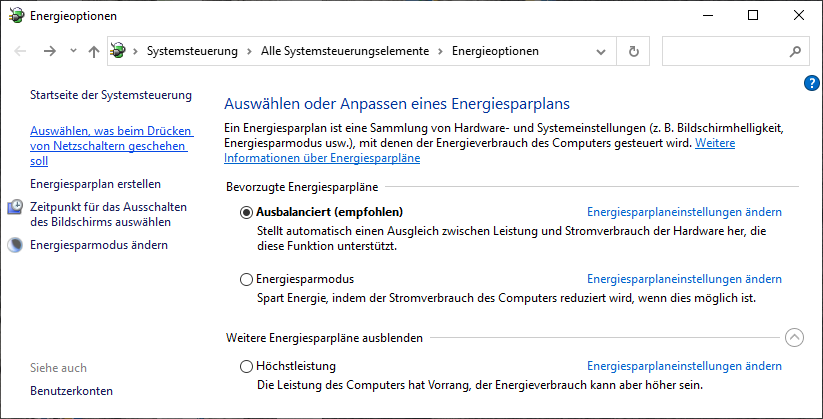
Task: Click the search magnifier icon
Action: (x=795, y=51)
